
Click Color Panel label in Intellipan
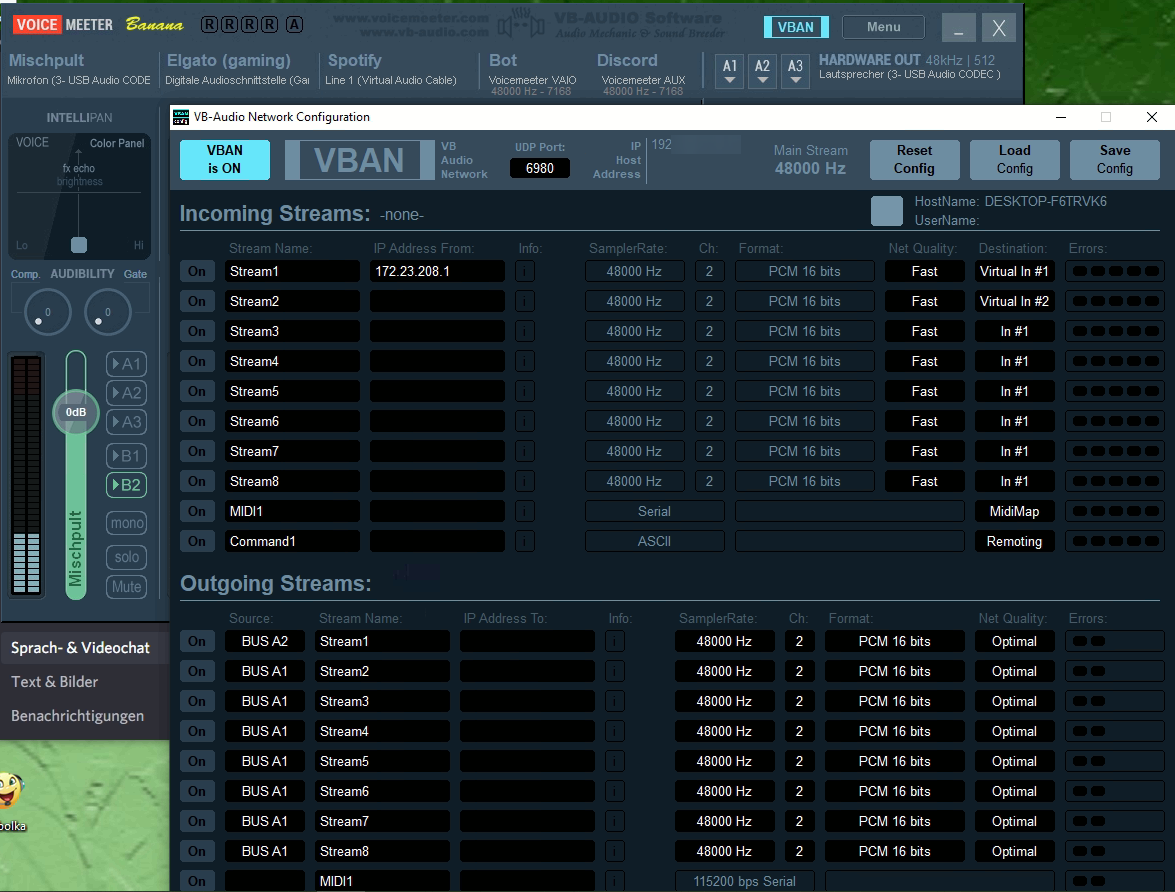coord(117,143)
